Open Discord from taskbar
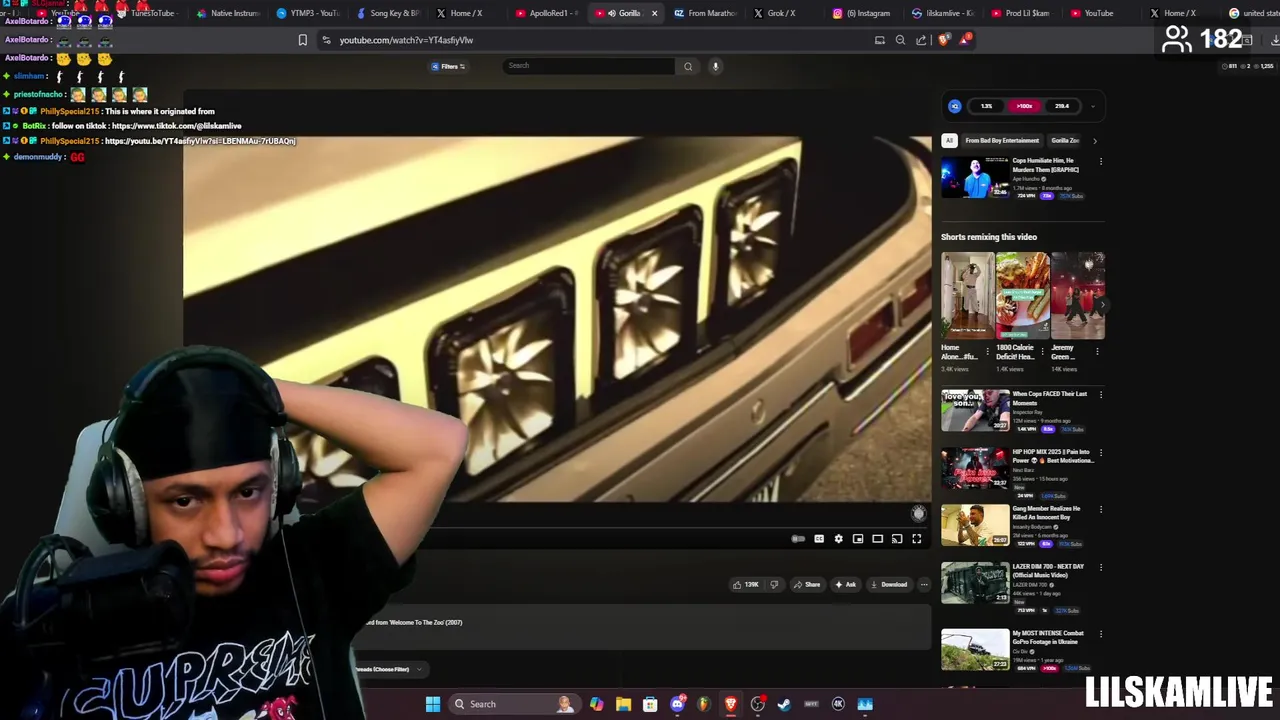This screenshot has height=720, width=1280. 677,704
